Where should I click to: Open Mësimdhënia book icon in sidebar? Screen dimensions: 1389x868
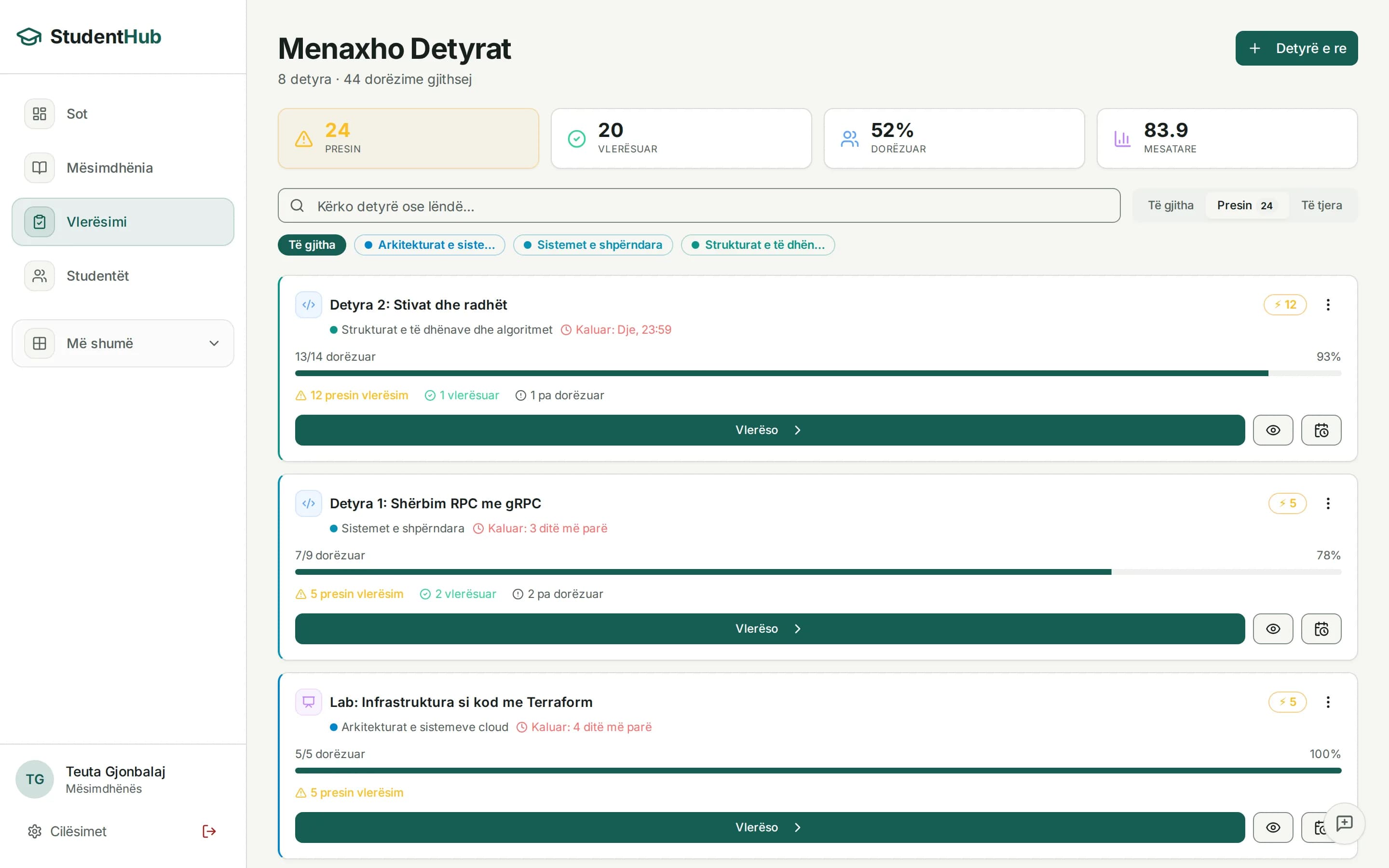tap(40, 168)
